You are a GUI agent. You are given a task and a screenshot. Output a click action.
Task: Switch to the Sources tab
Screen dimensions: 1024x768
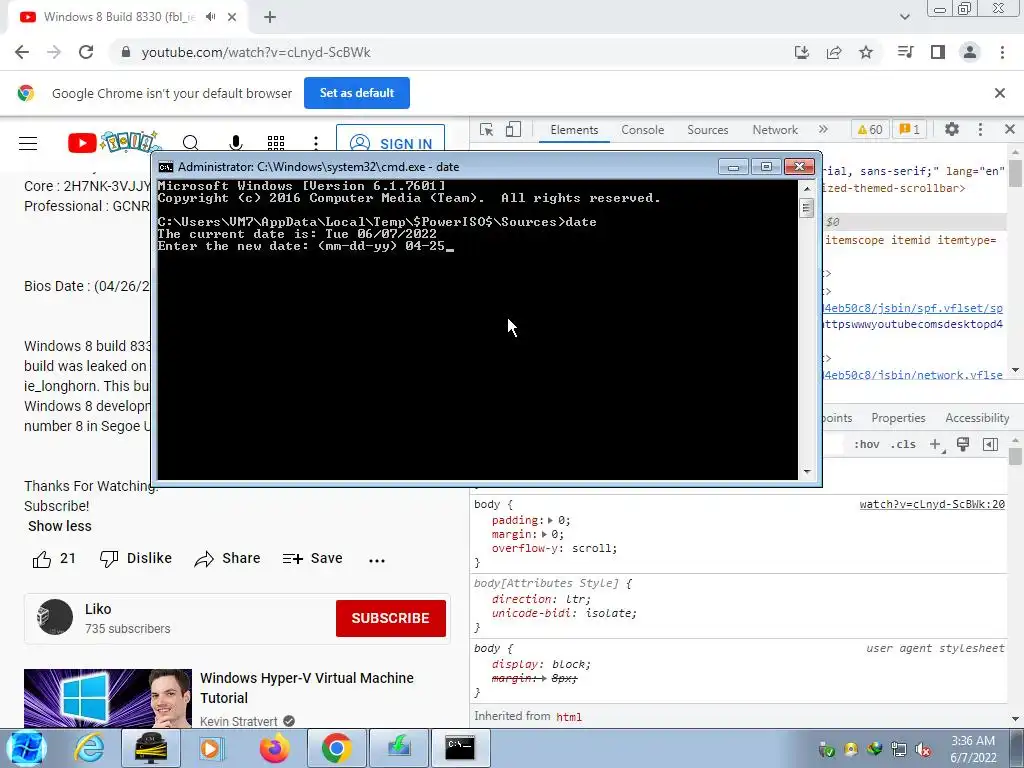pos(707,130)
